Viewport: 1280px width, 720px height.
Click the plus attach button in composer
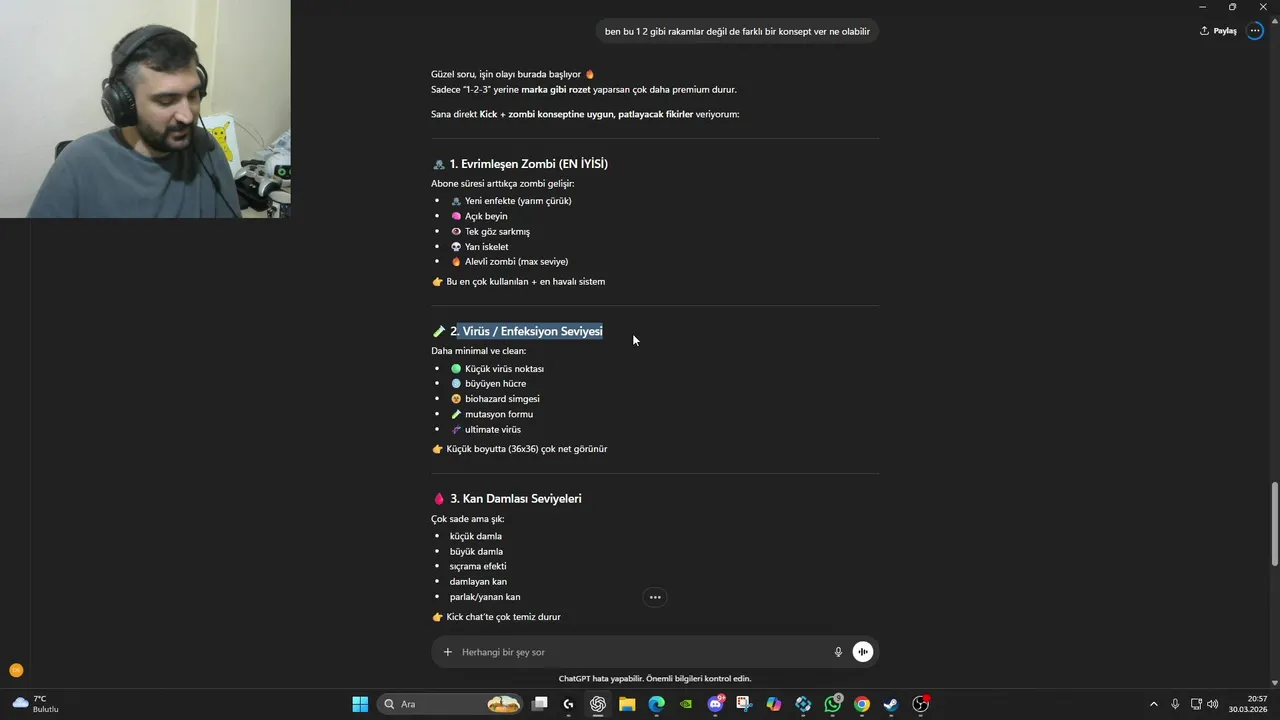pyautogui.click(x=448, y=652)
